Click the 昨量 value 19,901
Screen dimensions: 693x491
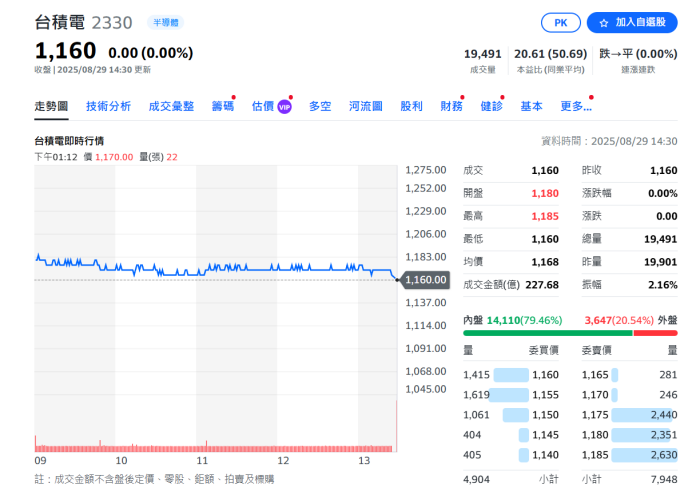[x=660, y=262]
